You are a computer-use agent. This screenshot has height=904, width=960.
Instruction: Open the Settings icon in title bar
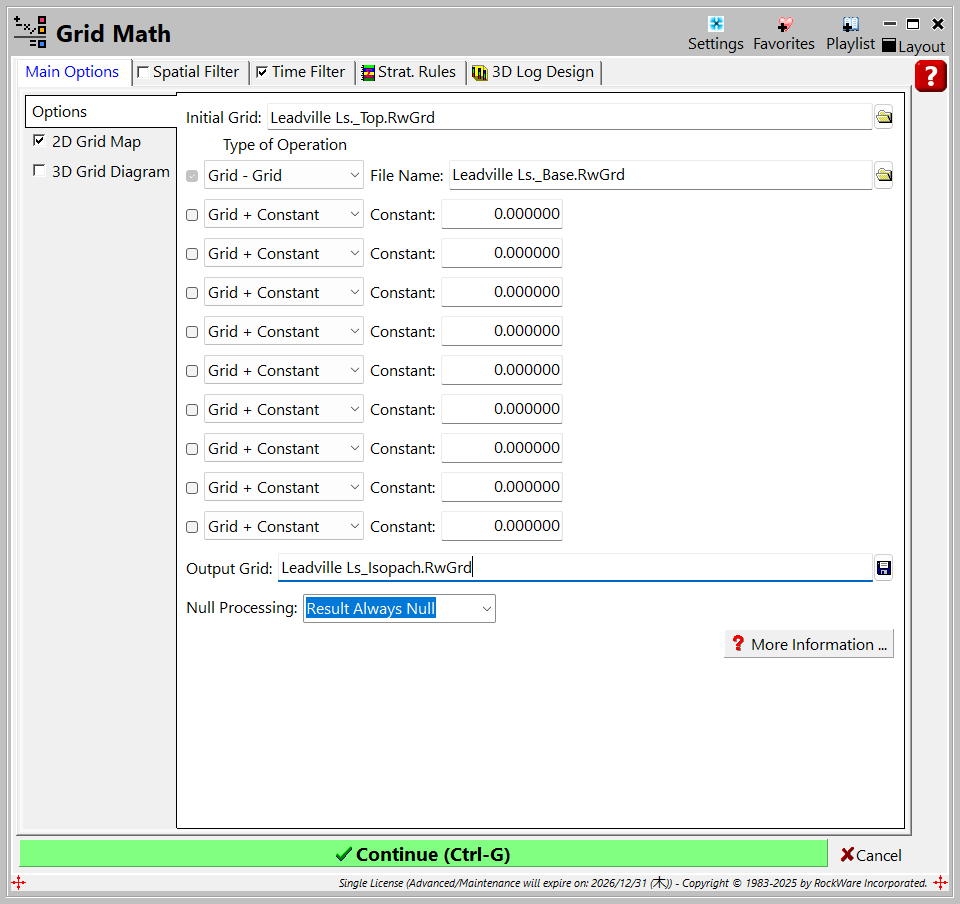(715, 25)
